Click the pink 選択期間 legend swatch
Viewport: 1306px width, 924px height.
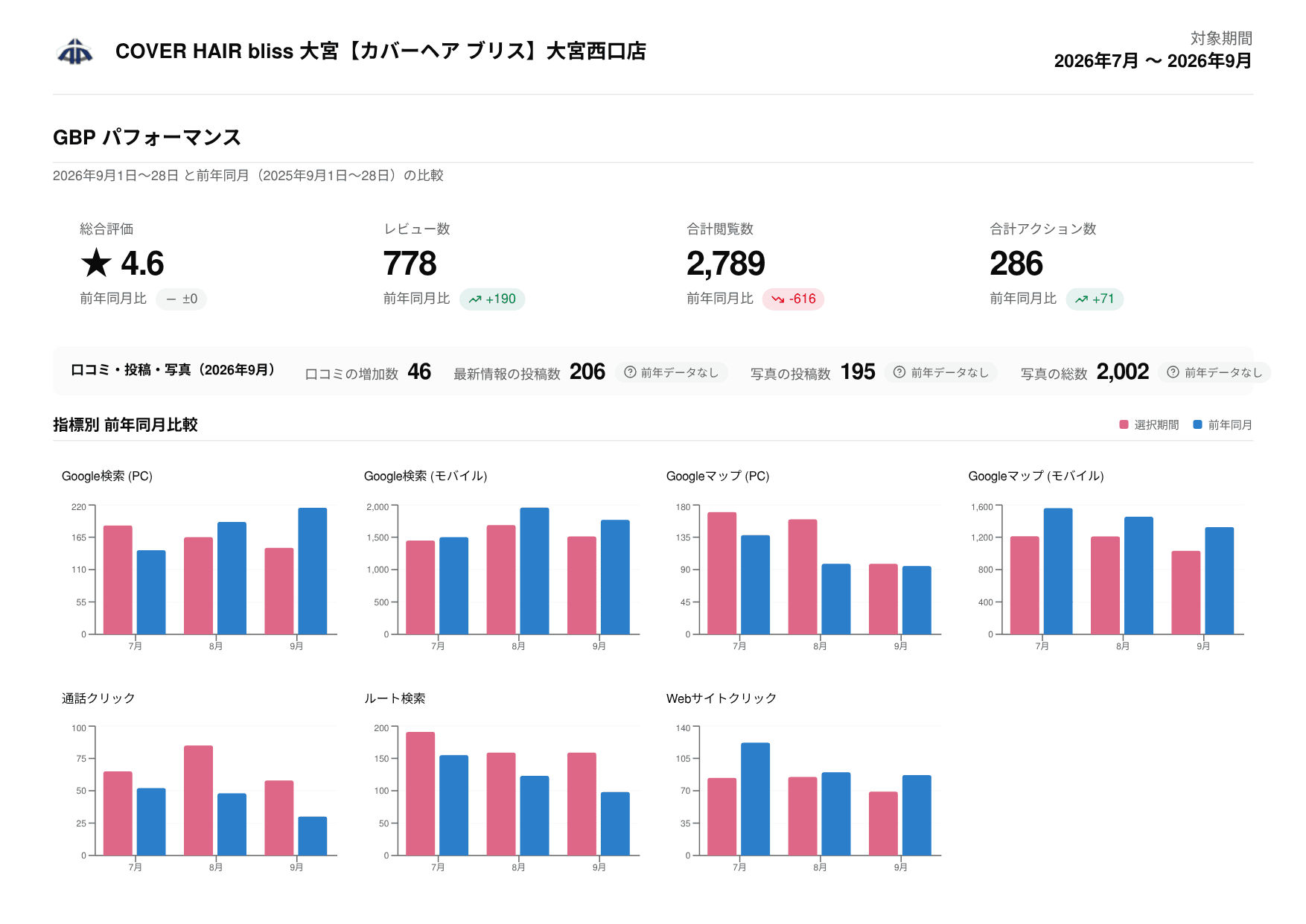click(x=1124, y=424)
